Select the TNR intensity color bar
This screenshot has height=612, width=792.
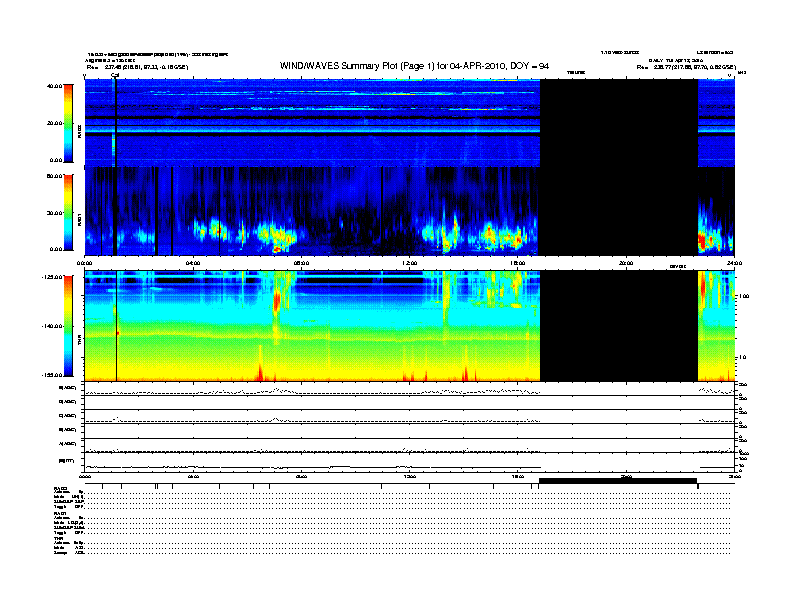pos(68,326)
